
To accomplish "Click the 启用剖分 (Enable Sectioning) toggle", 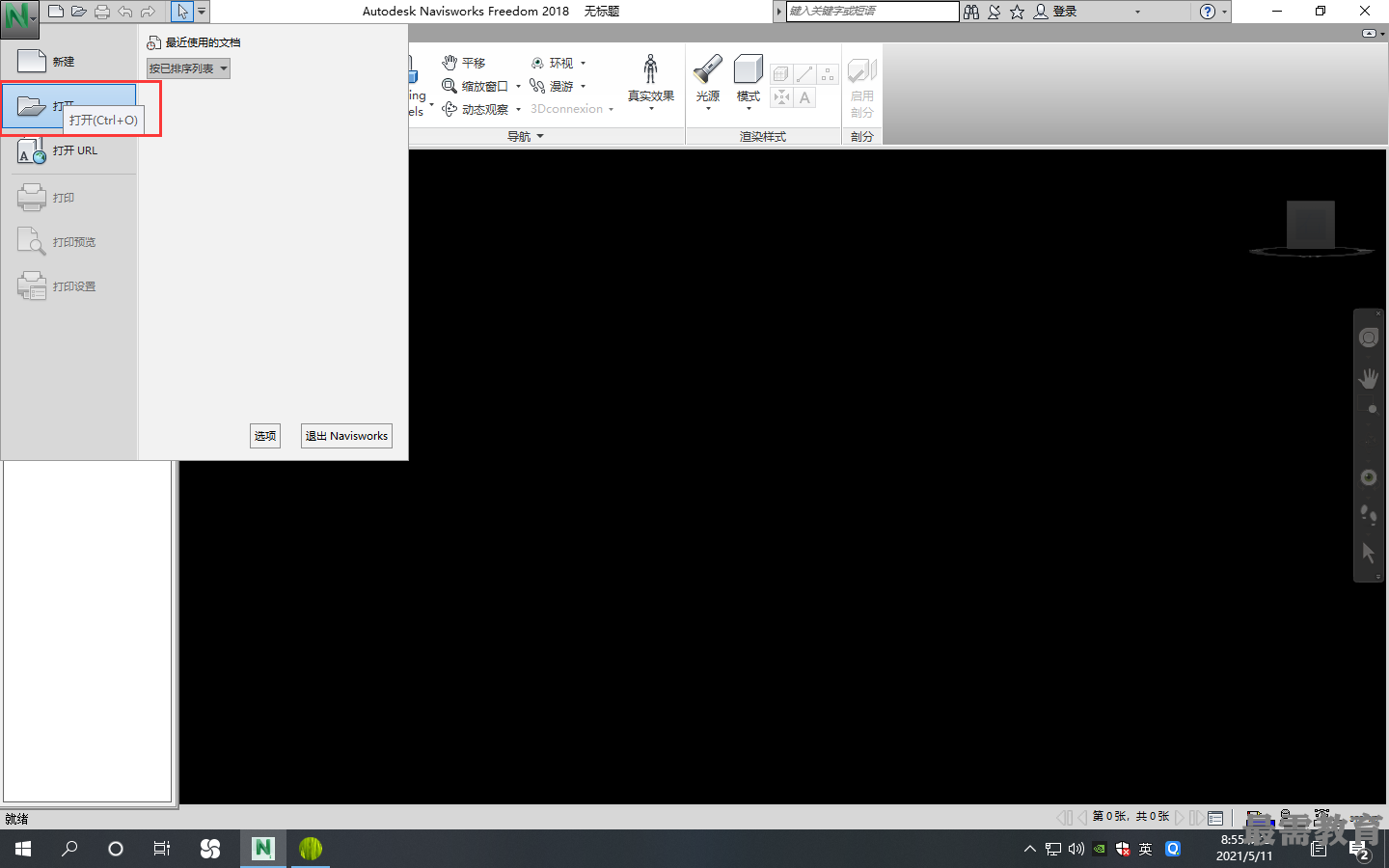I will 862,87.
